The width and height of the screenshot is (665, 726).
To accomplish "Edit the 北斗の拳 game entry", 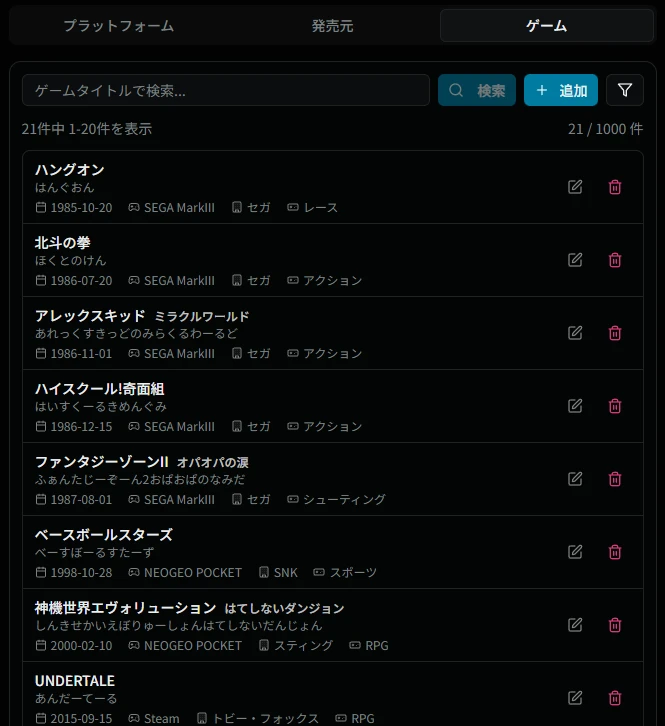I will coord(575,260).
